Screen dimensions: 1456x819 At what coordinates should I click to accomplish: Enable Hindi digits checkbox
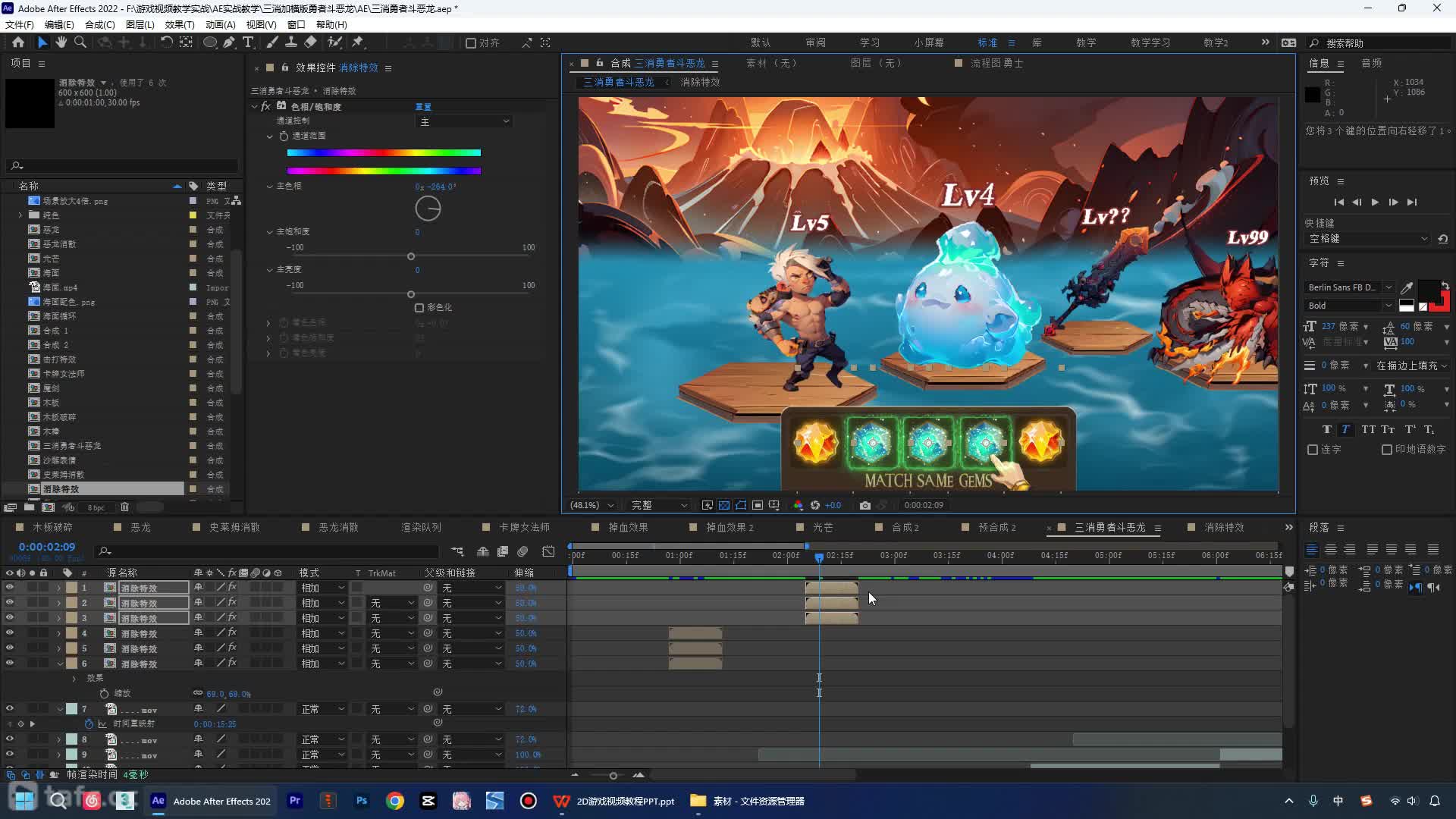[1387, 450]
